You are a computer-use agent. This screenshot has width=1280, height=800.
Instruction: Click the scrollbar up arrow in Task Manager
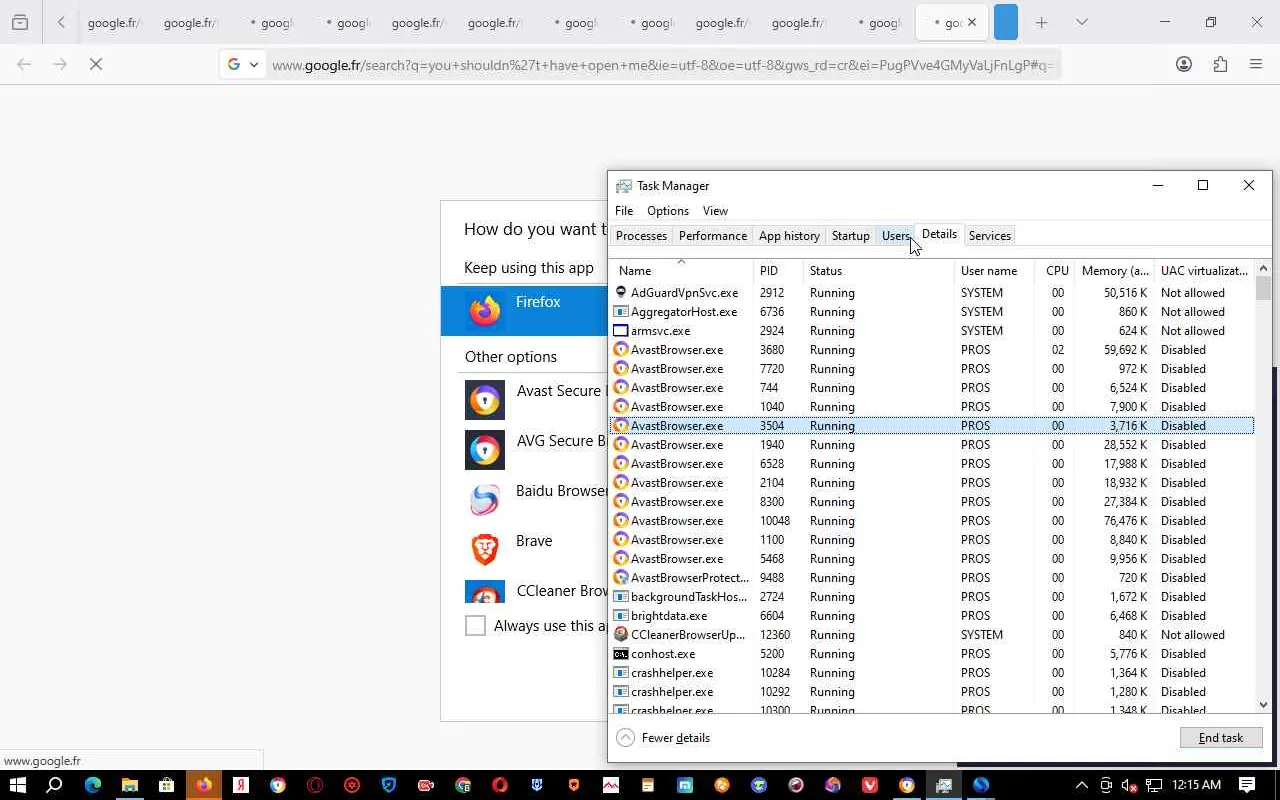[1263, 268]
